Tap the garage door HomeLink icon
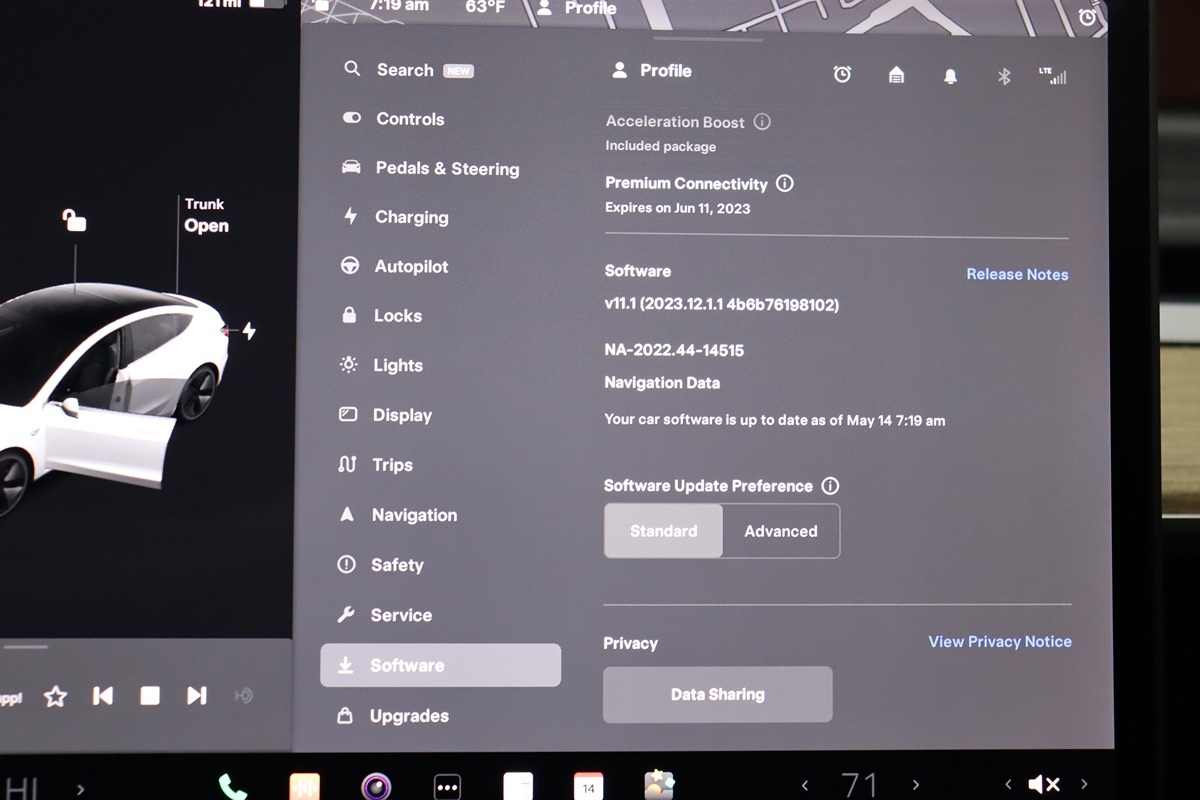 coord(896,75)
